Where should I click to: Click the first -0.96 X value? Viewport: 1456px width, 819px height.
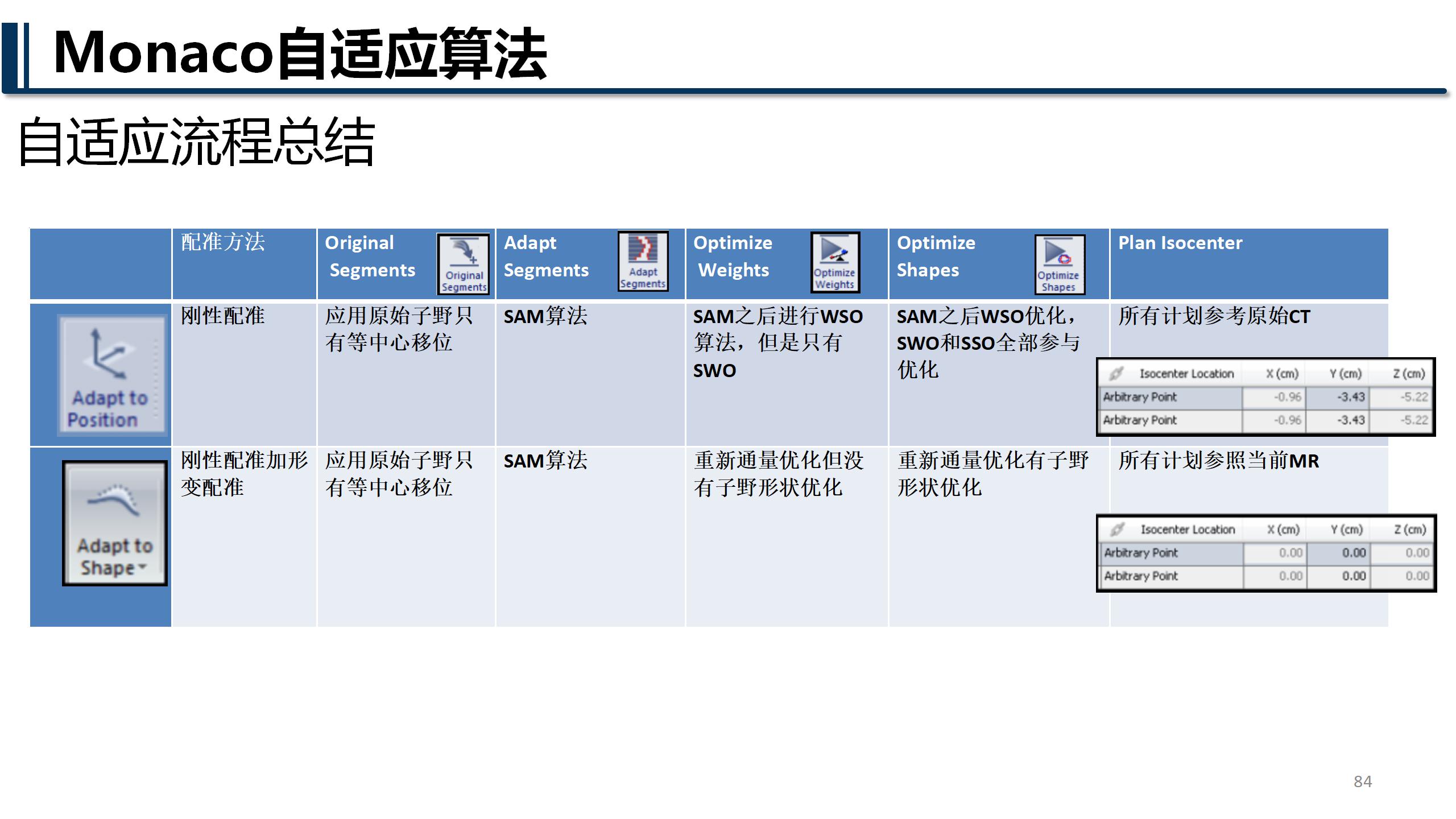tap(1288, 397)
